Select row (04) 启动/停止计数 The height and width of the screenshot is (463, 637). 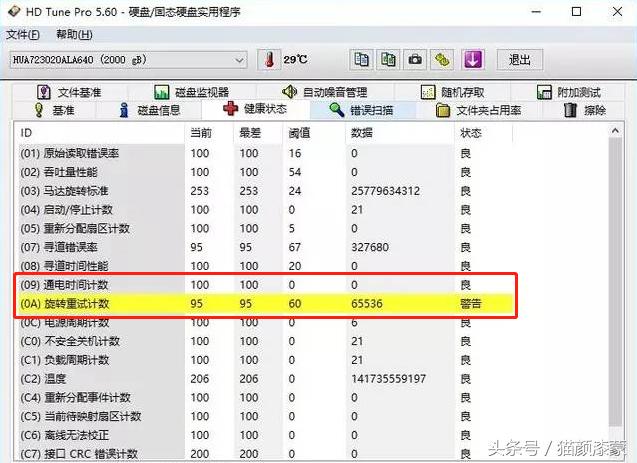264,210
